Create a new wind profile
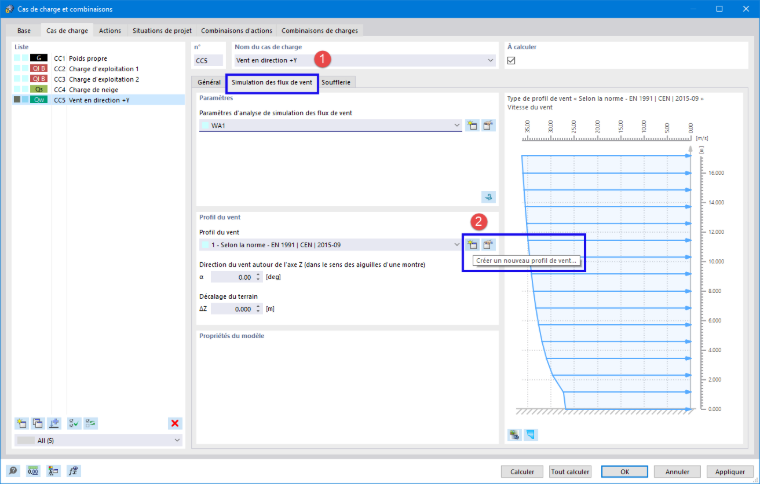Image resolution: width=760 pixels, height=484 pixels. [472, 245]
